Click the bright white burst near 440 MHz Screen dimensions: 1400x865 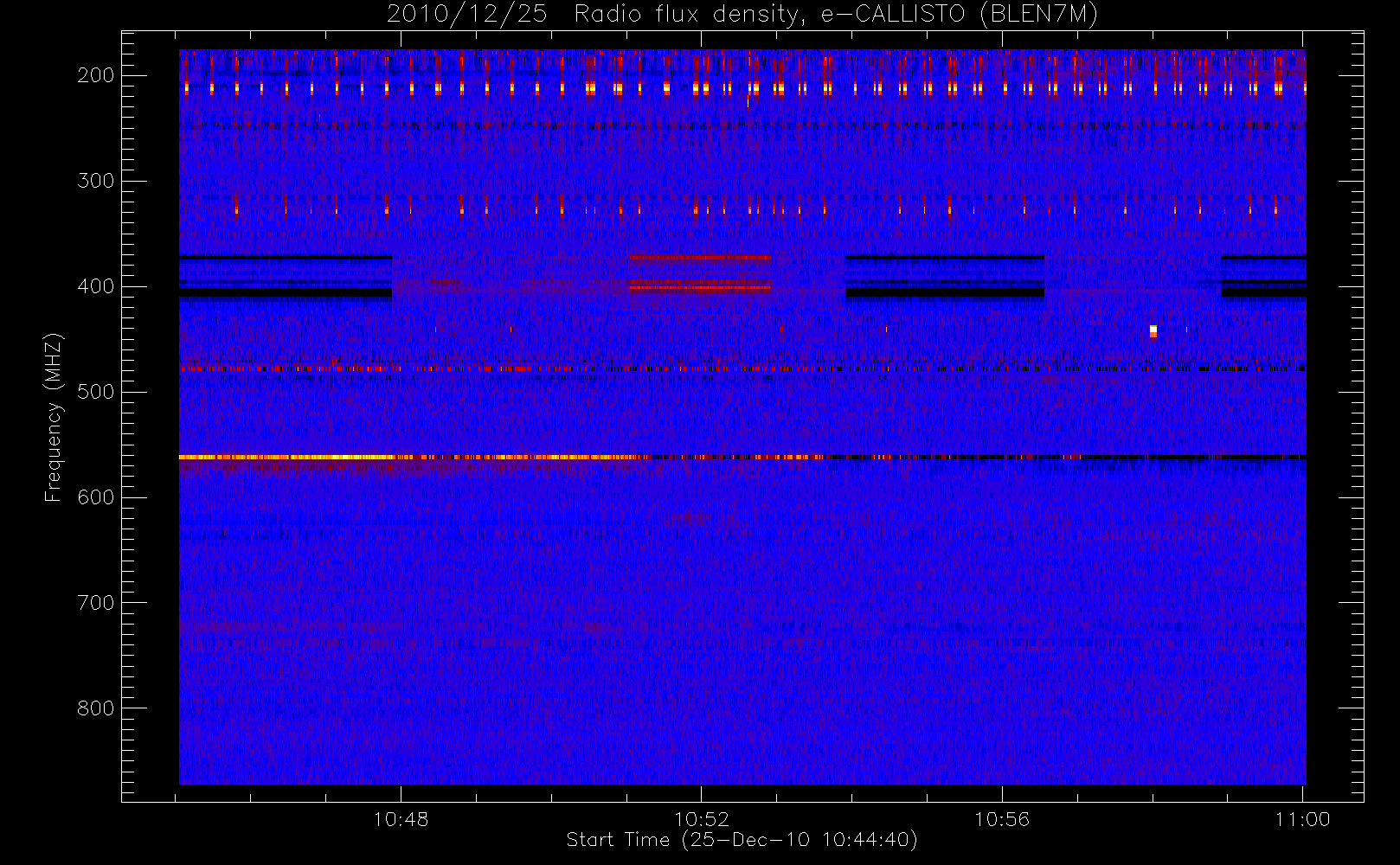[1153, 331]
